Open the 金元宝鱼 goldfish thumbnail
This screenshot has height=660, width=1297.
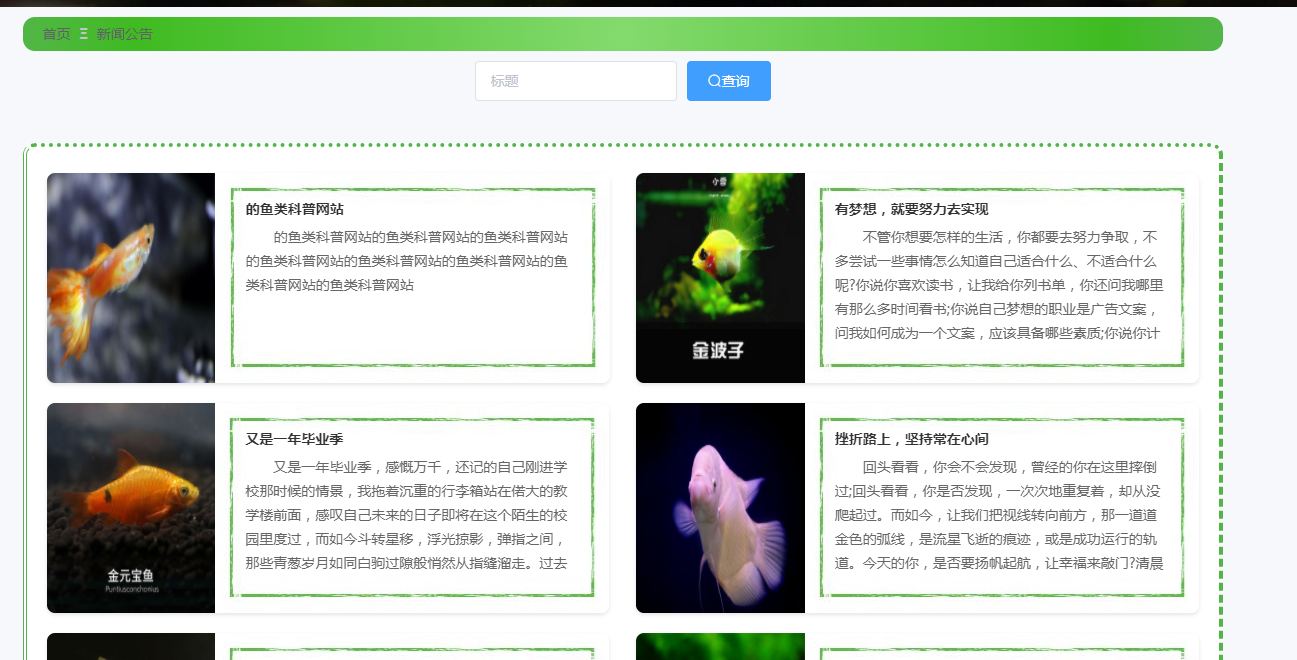tap(131, 508)
